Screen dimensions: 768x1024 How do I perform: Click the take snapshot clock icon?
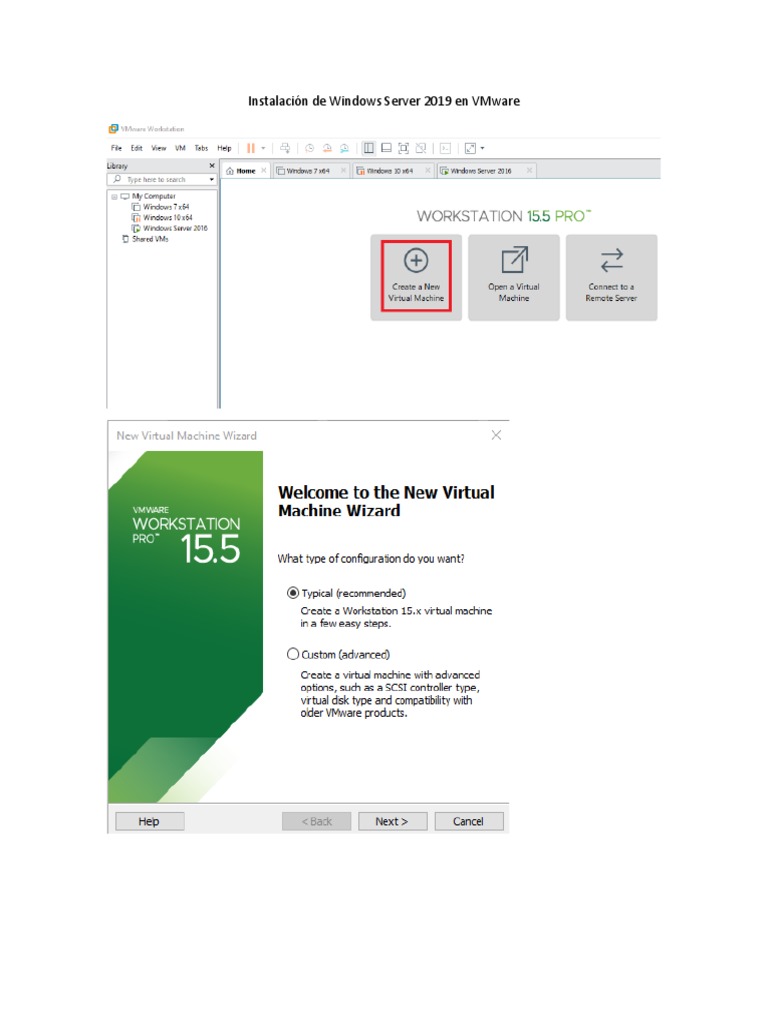coord(310,148)
